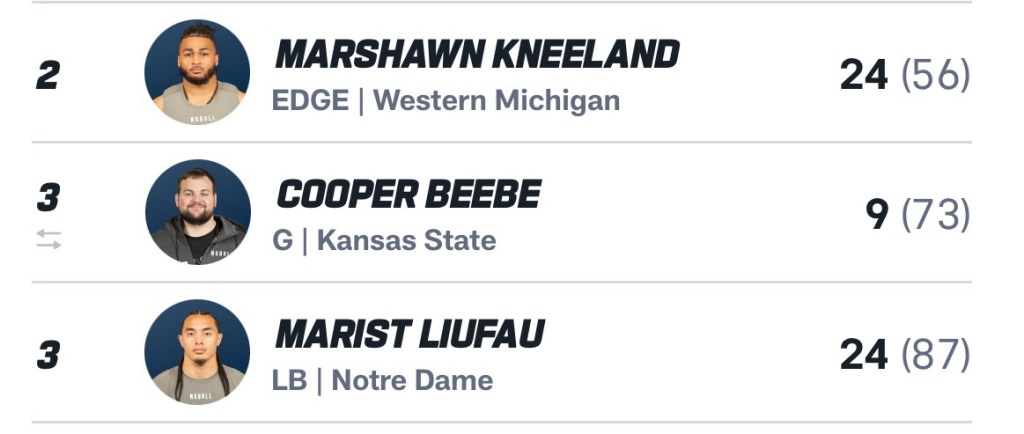Click Western Michigan school label
The width and height of the screenshot is (1024, 434).
tap(496, 101)
